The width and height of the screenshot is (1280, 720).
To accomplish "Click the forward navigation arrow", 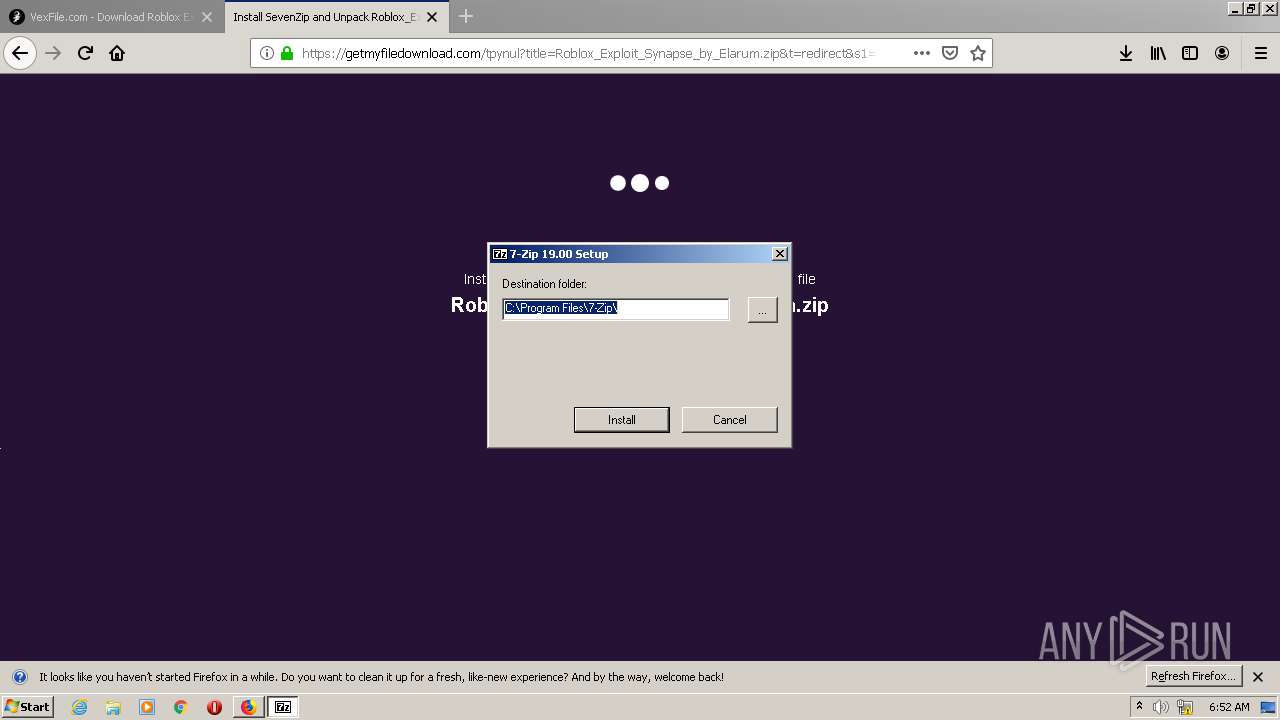I will click(x=53, y=53).
